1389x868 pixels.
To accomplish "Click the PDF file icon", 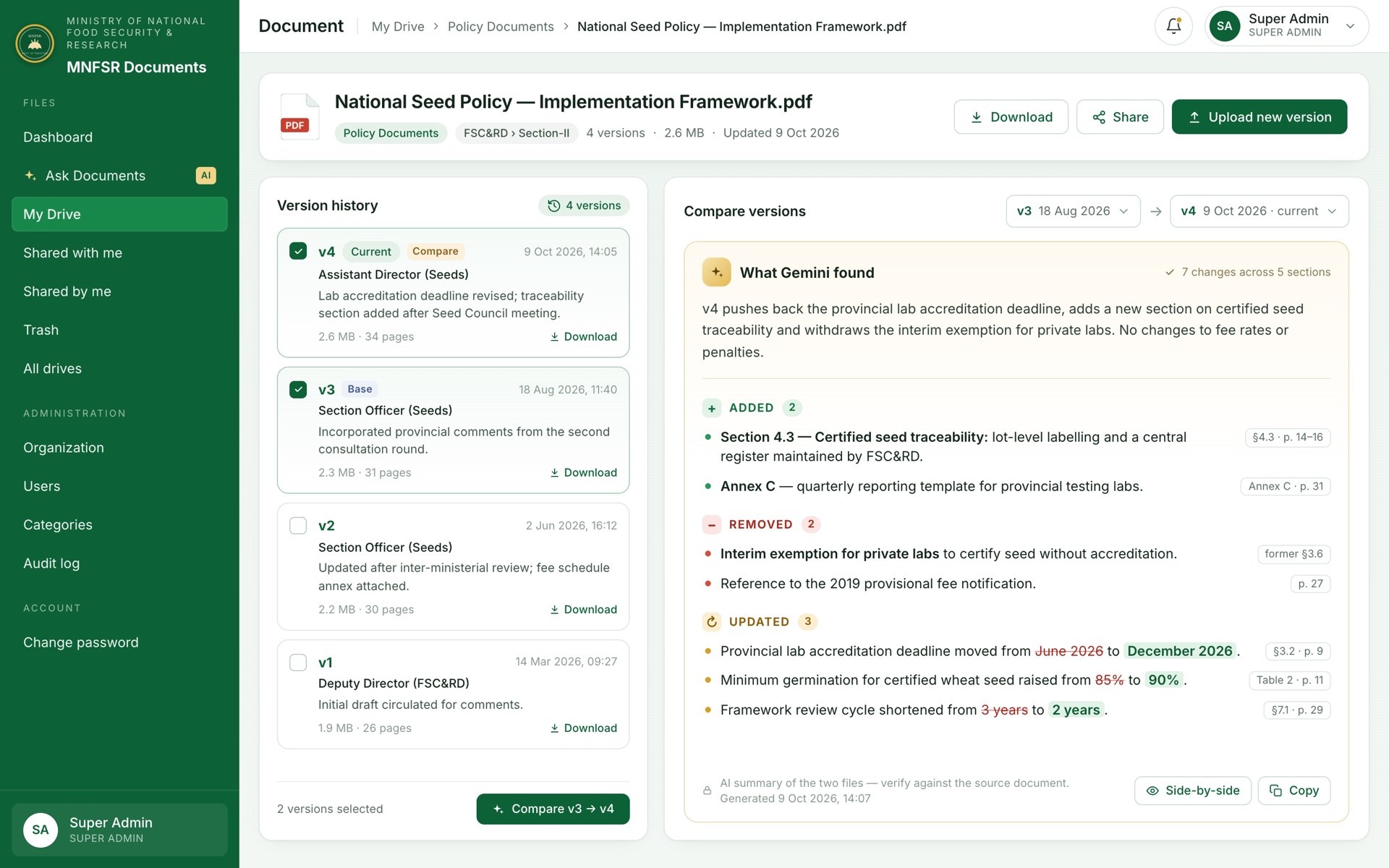I will [x=300, y=116].
